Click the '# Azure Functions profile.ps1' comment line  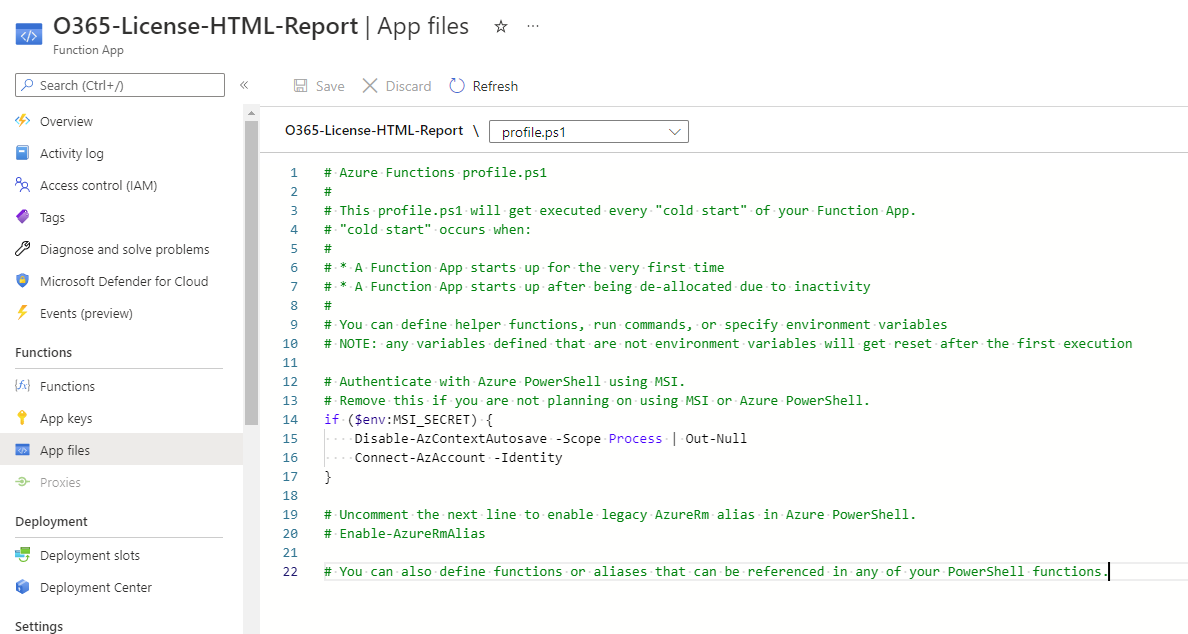pos(436,173)
